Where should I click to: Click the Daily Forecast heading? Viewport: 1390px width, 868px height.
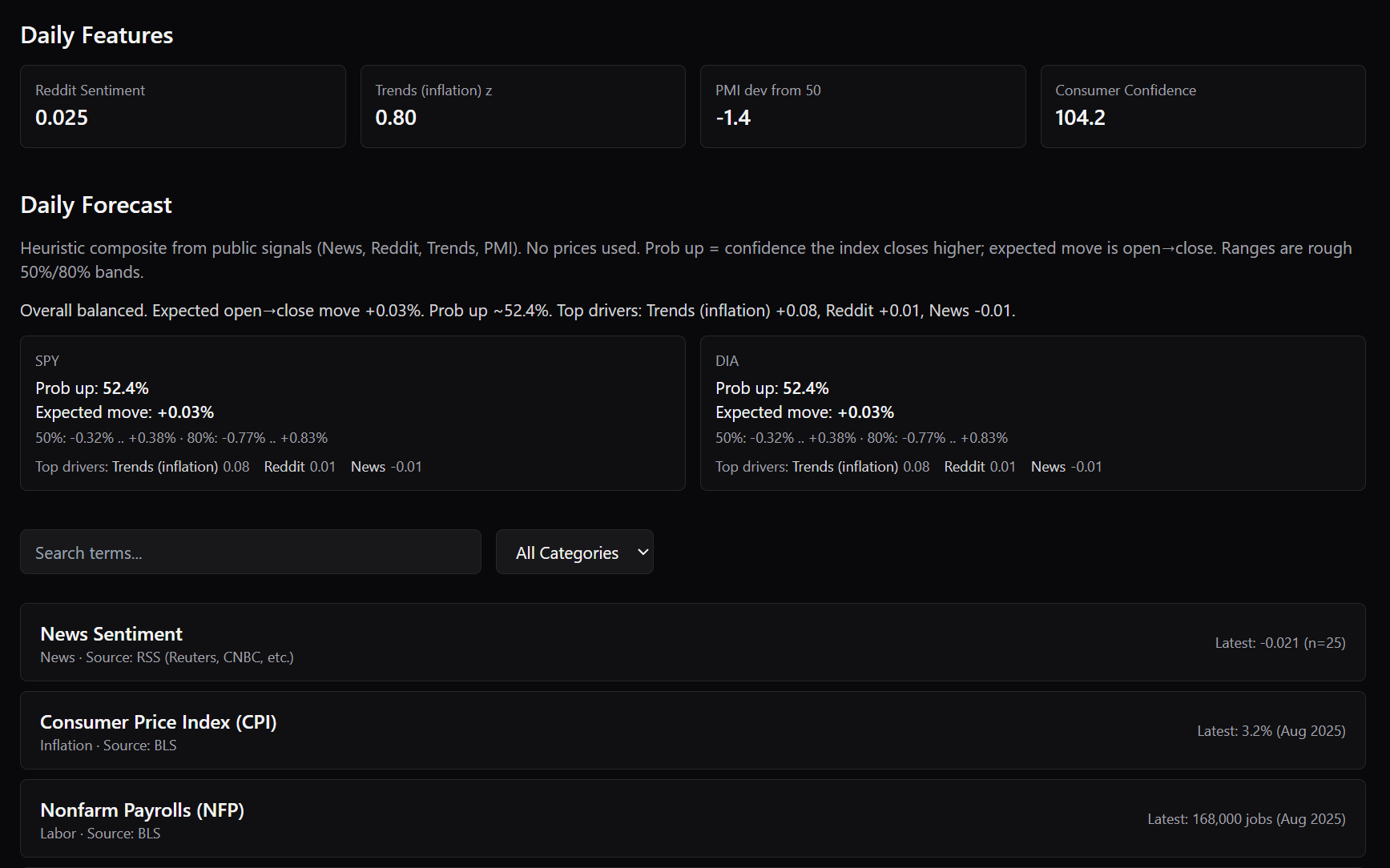point(96,205)
